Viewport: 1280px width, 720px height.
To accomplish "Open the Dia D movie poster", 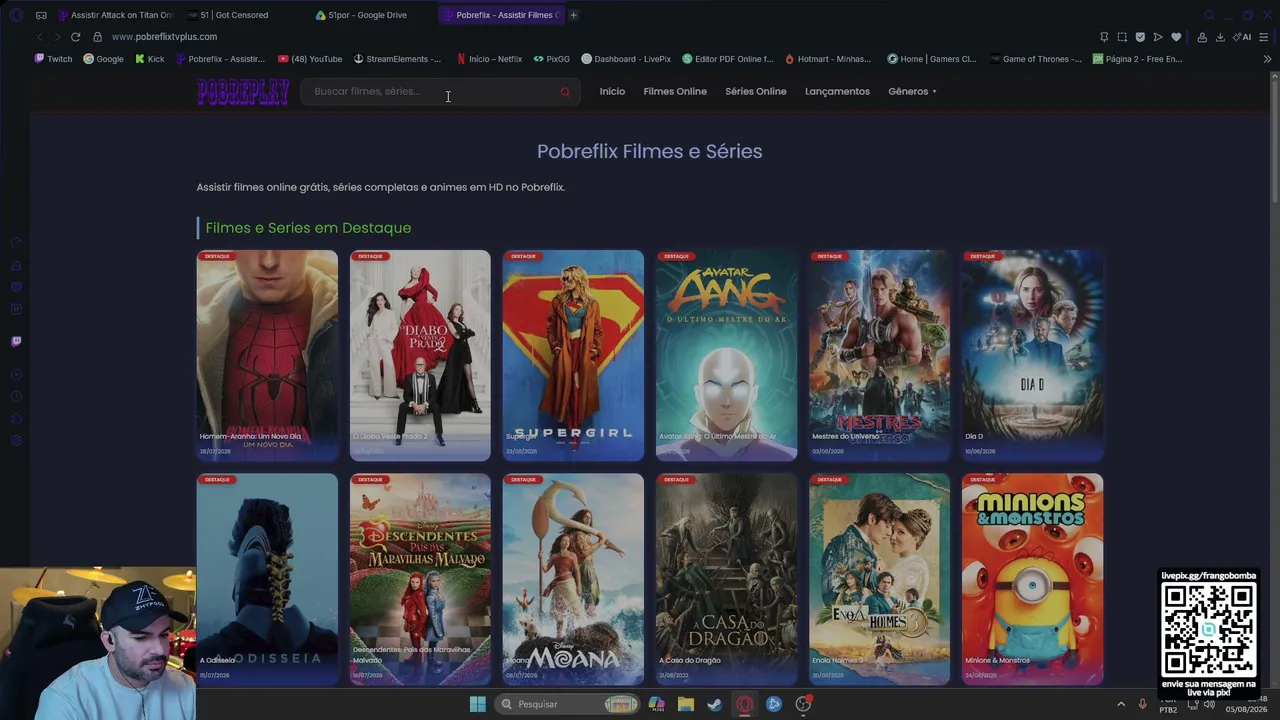I will pos(1032,356).
